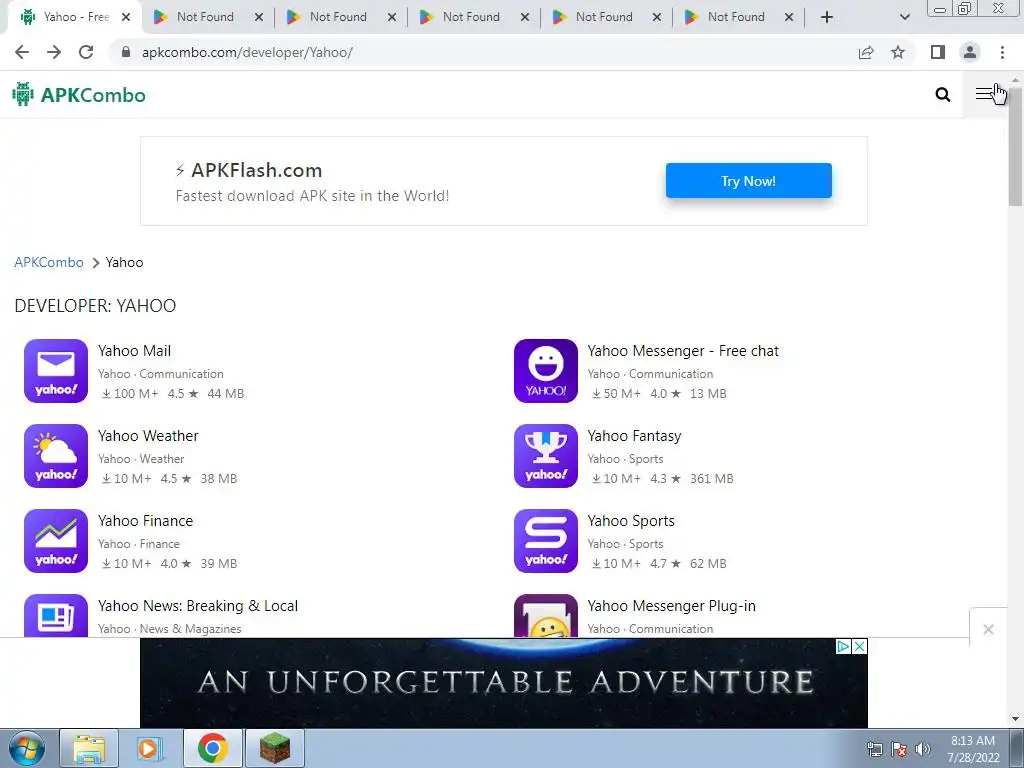This screenshot has height=768, width=1024.
Task: Open the Yahoo Weather app icon
Action: coord(56,456)
